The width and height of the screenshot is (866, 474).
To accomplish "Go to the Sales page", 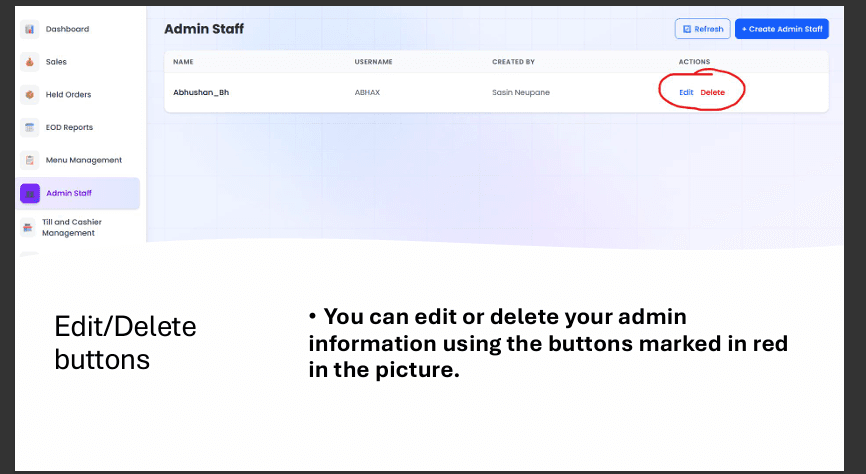I will tap(56, 62).
